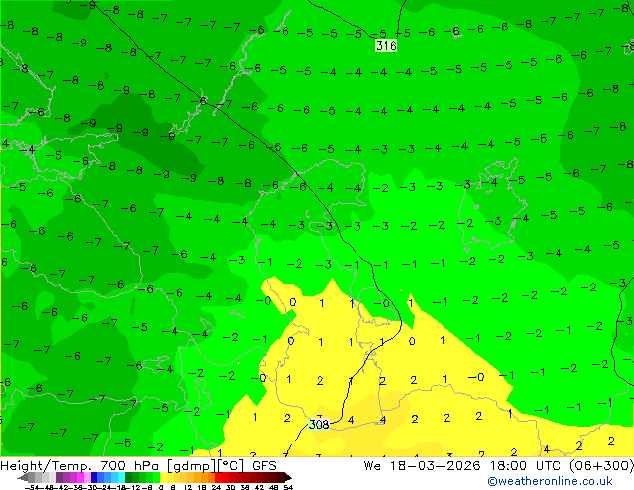
Task: Pick the dark blue legend swatch
Action: click(x=94, y=477)
